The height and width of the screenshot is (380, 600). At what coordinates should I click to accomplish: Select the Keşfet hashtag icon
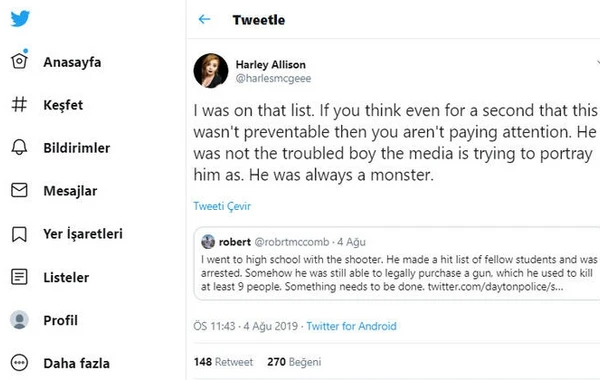coord(19,104)
